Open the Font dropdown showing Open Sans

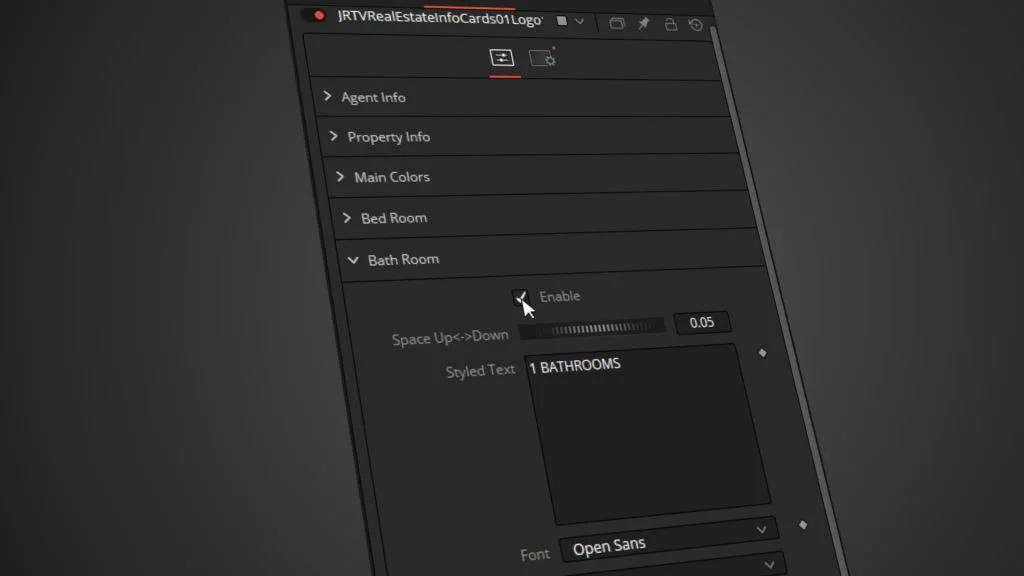tap(669, 539)
